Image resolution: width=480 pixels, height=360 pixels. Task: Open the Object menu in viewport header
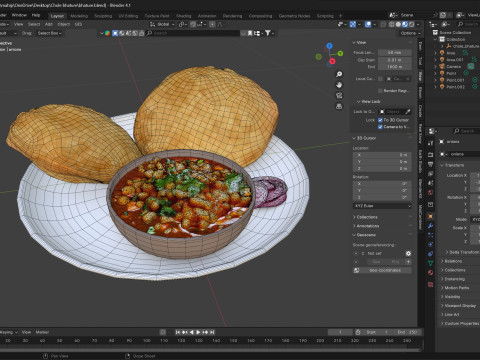(x=64, y=24)
